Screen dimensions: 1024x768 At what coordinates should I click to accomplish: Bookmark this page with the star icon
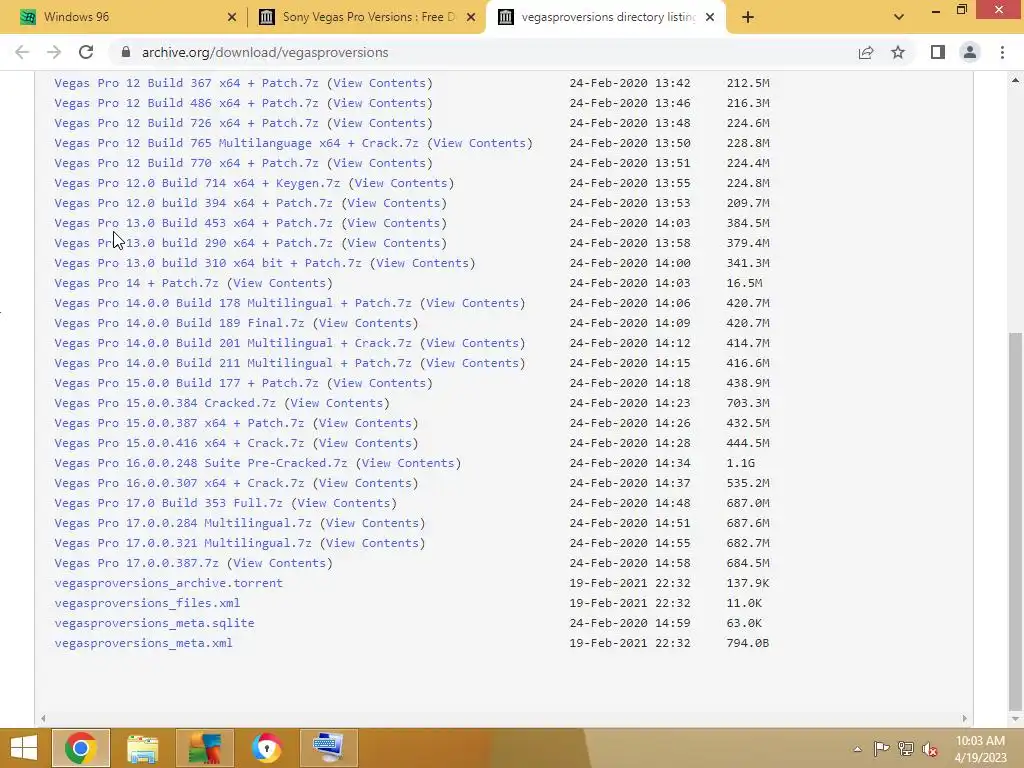898,52
